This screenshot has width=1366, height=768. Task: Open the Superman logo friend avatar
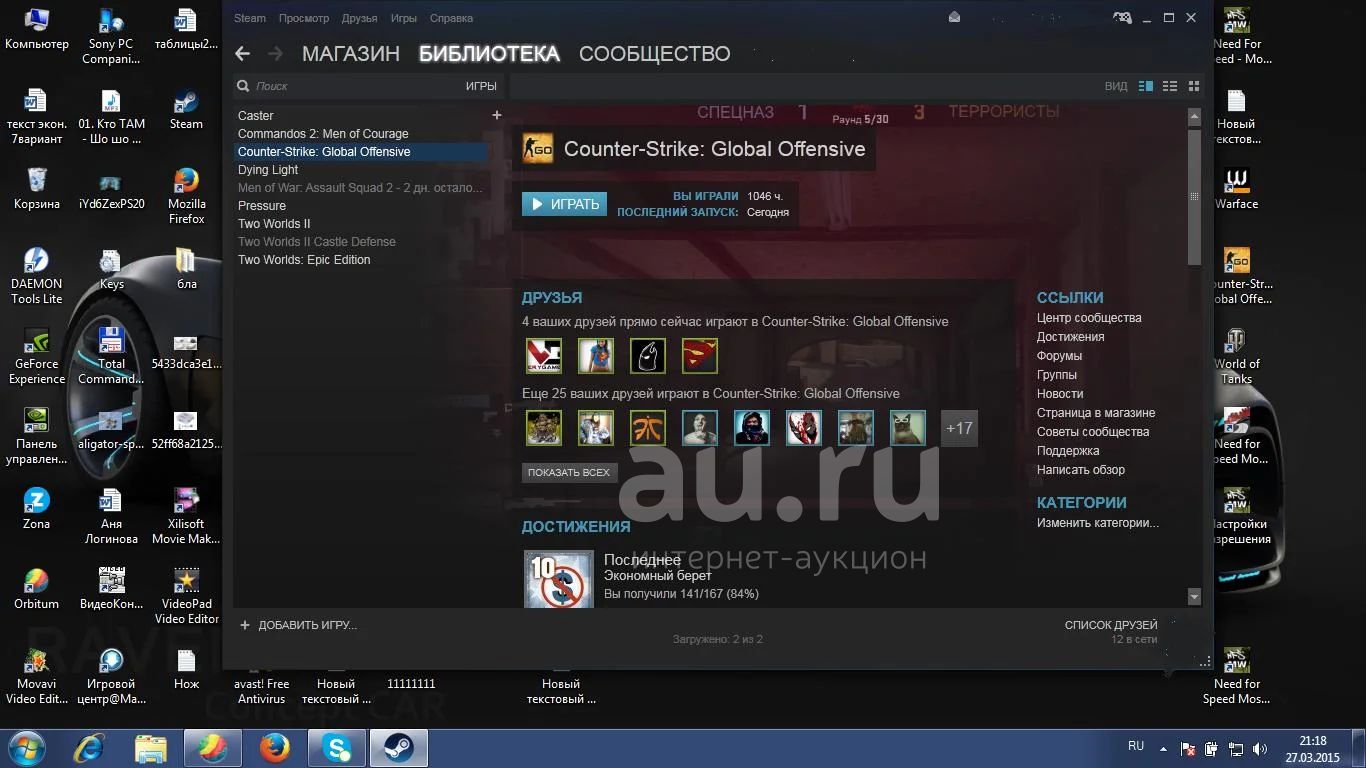point(700,356)
